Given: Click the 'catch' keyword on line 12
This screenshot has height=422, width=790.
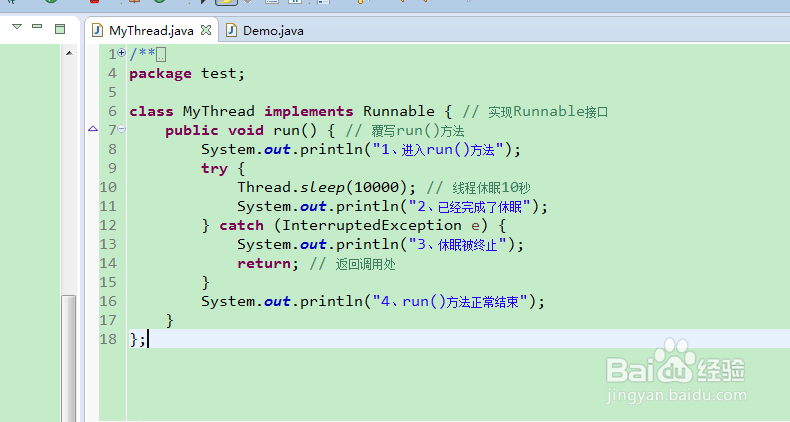Looking at the screenshot, I should click(x=241, y=226).
